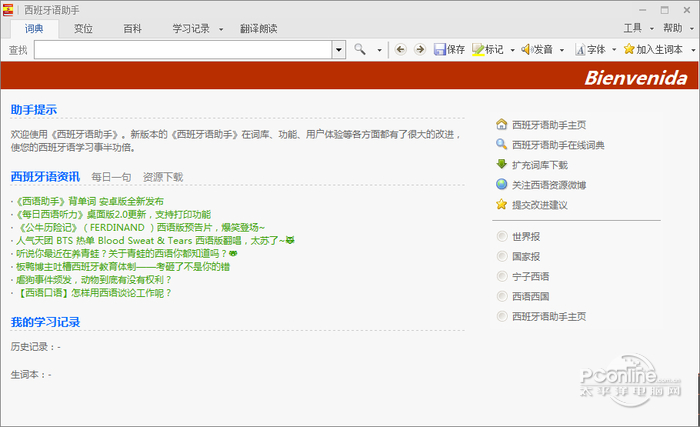Viewport: 700px width, 427px height.
Task: Open 板鸭博主吐槽西班牙教育体制 link
Action: 123,267
